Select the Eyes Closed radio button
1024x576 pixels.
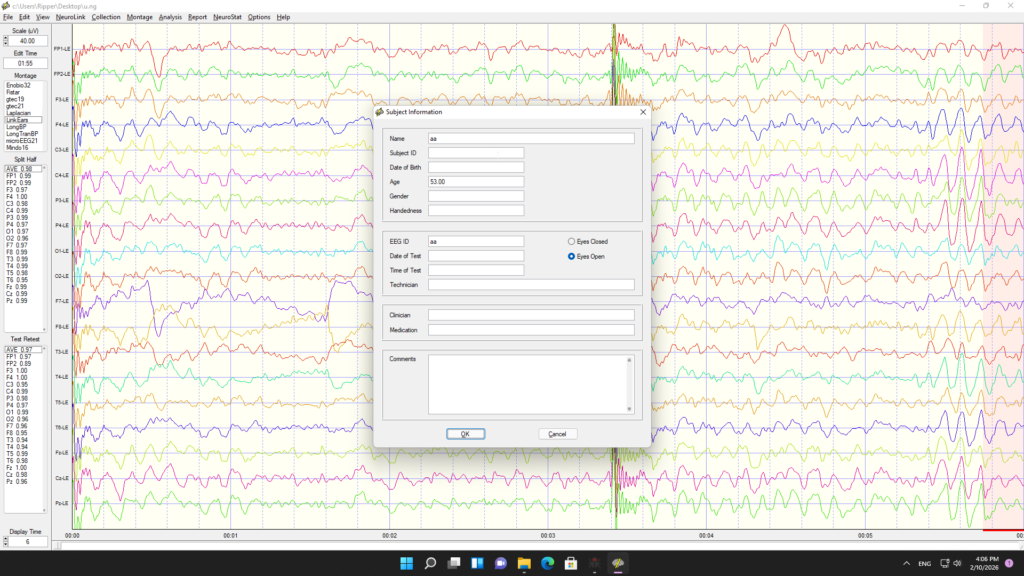click(572, 241)
